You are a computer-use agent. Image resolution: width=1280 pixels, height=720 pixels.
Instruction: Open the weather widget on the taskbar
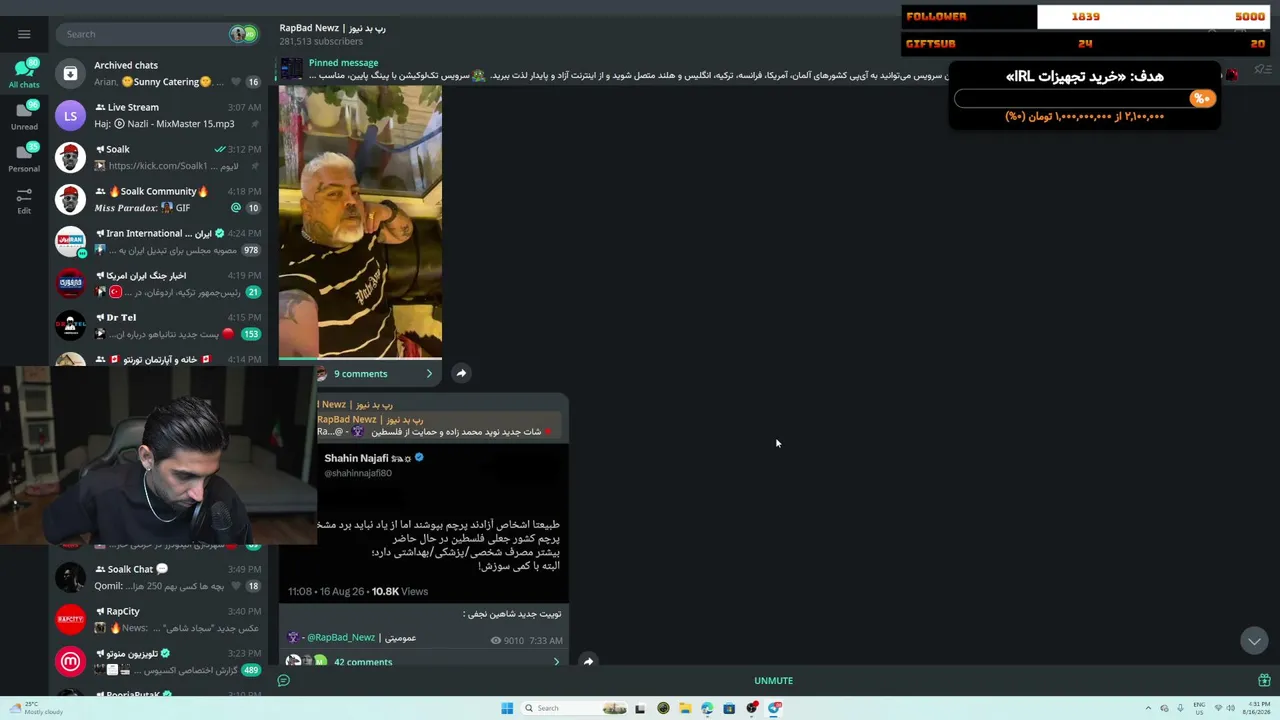[38, 708]
